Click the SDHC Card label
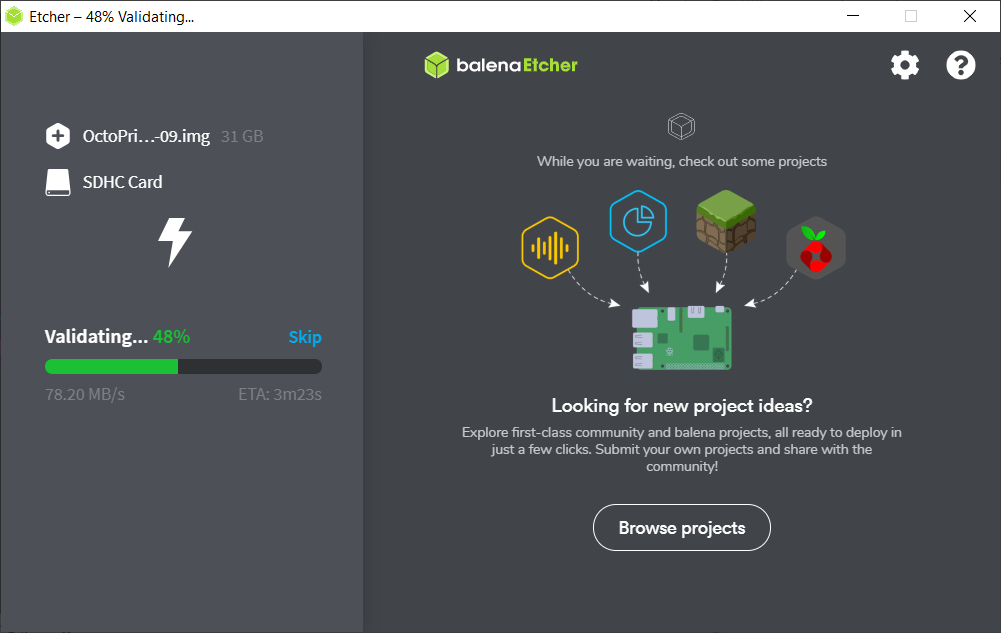1001x633 pixels. click(x=122, y=182)
